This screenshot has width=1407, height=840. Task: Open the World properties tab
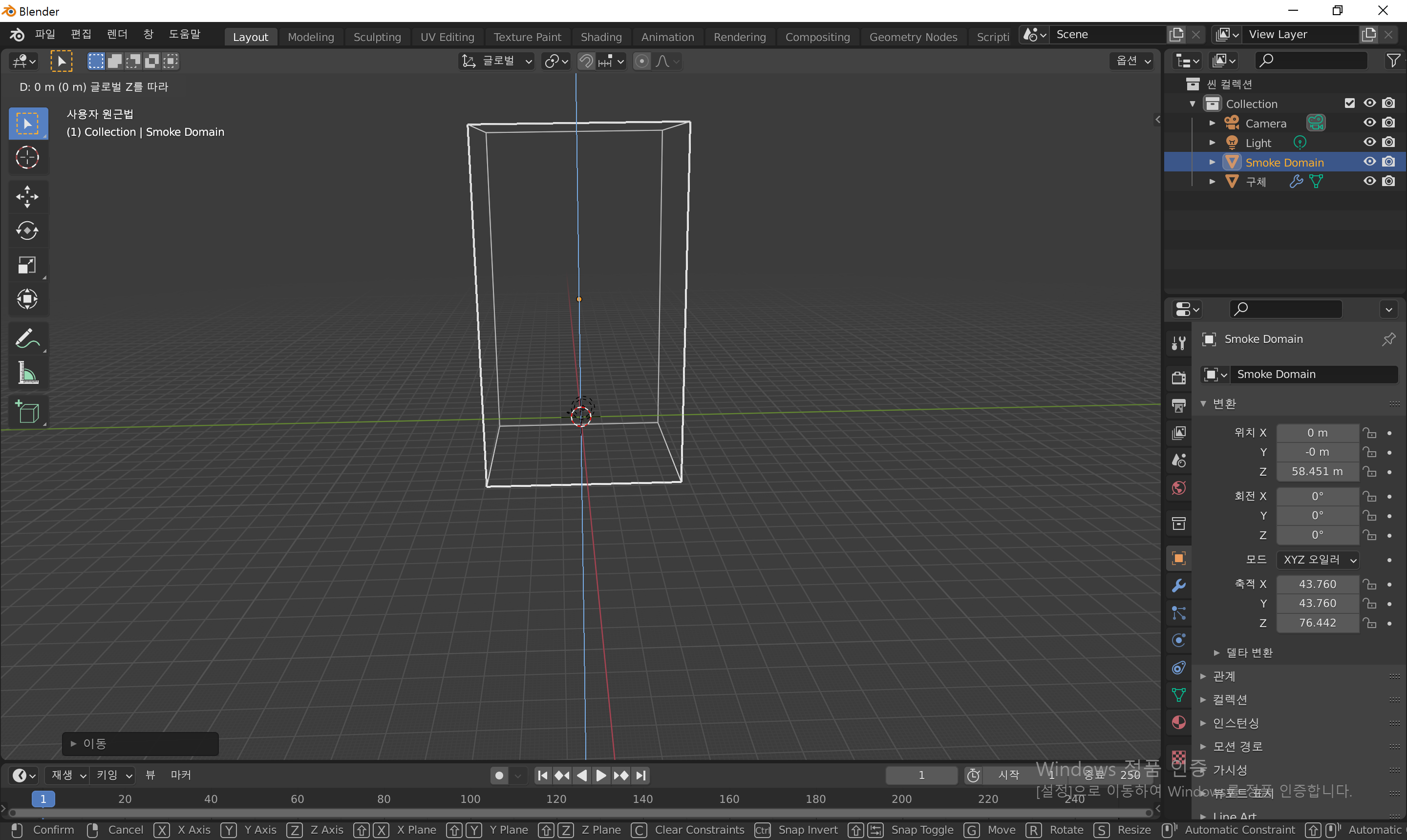point(1179,488)
